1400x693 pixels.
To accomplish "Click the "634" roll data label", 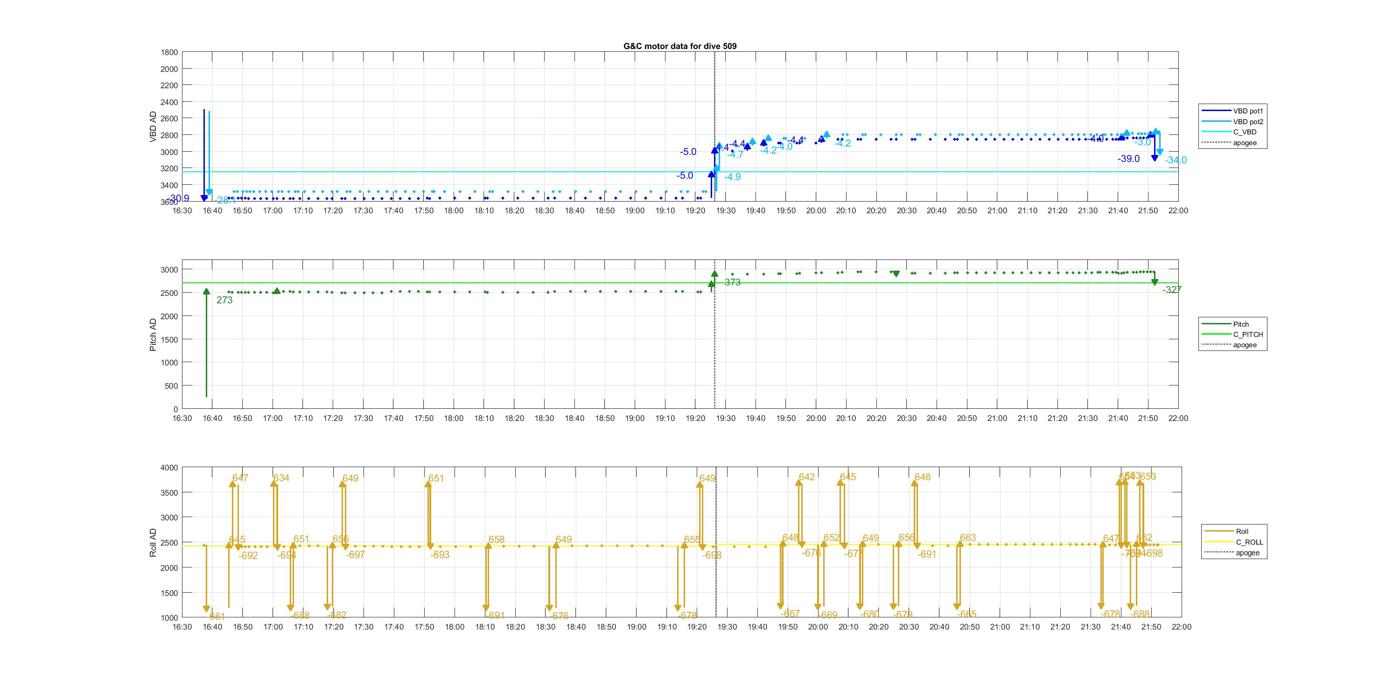I will point(281,478).
